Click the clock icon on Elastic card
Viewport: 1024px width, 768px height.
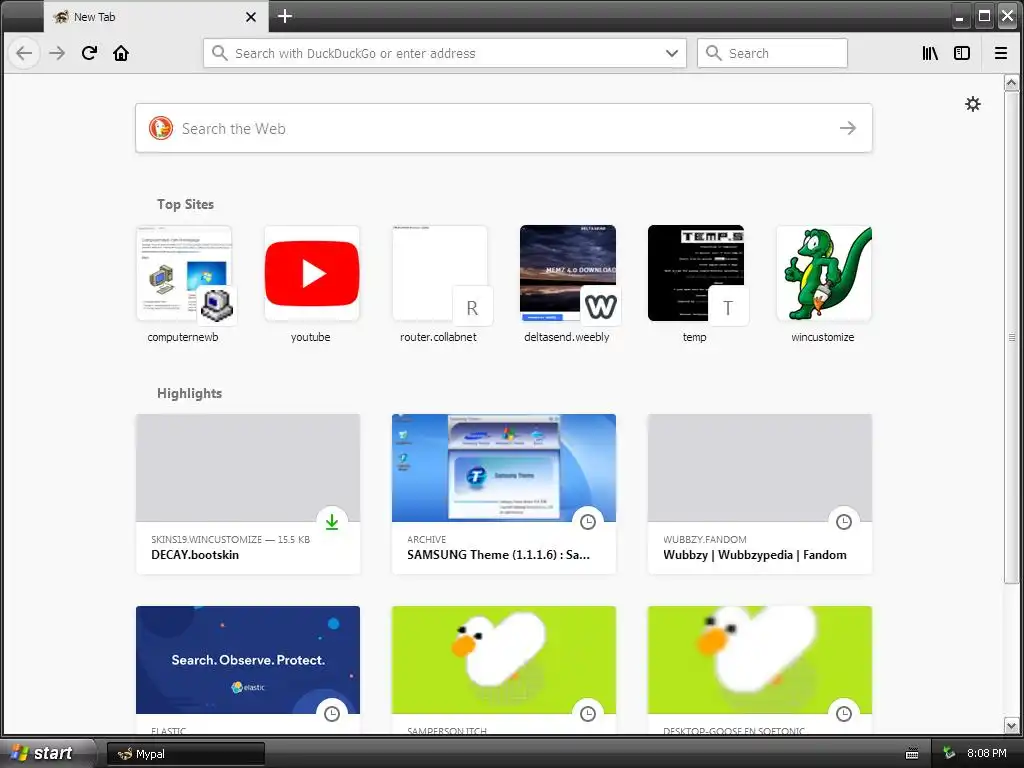(x=332, y=714)
